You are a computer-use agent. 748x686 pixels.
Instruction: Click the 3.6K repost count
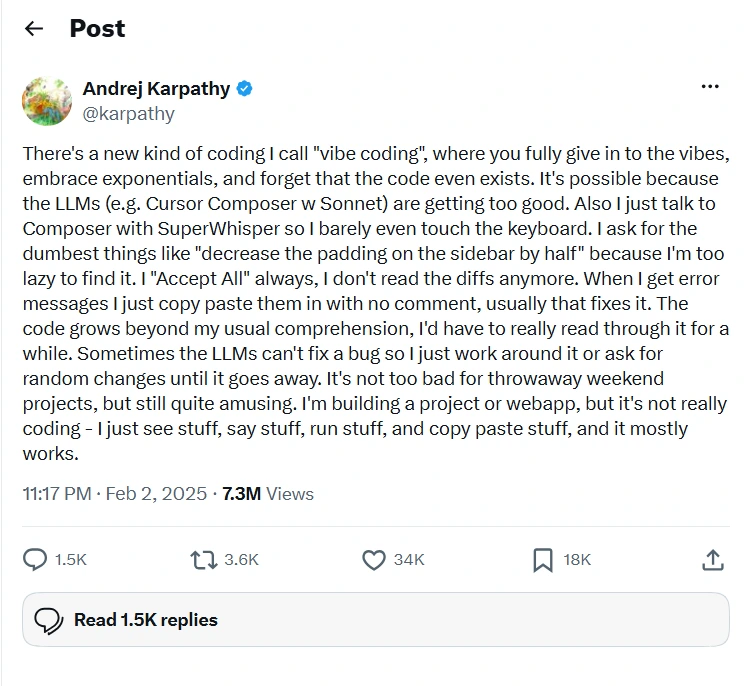[x=241, y=560]
